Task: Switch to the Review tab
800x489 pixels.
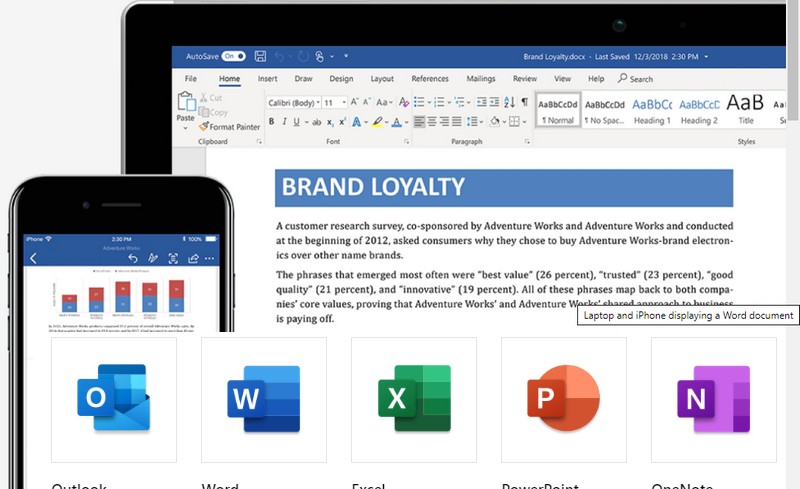Action: [x=525, y=79]
